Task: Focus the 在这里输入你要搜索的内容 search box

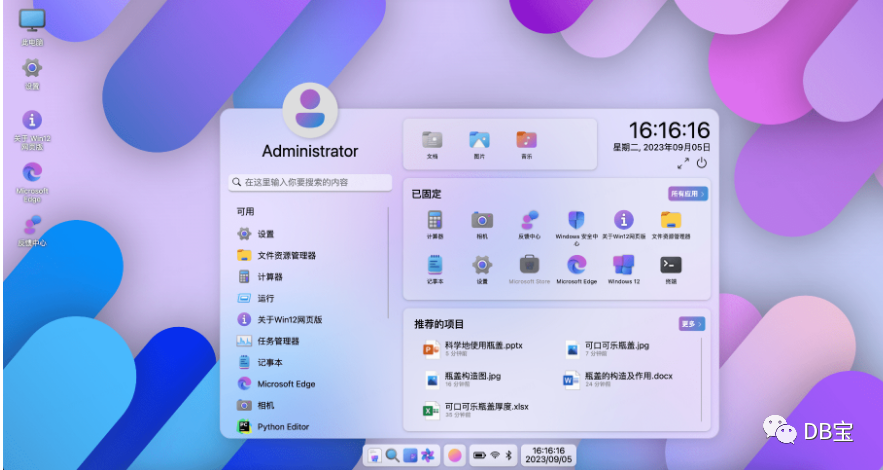Action: click(x=310, y=182)
